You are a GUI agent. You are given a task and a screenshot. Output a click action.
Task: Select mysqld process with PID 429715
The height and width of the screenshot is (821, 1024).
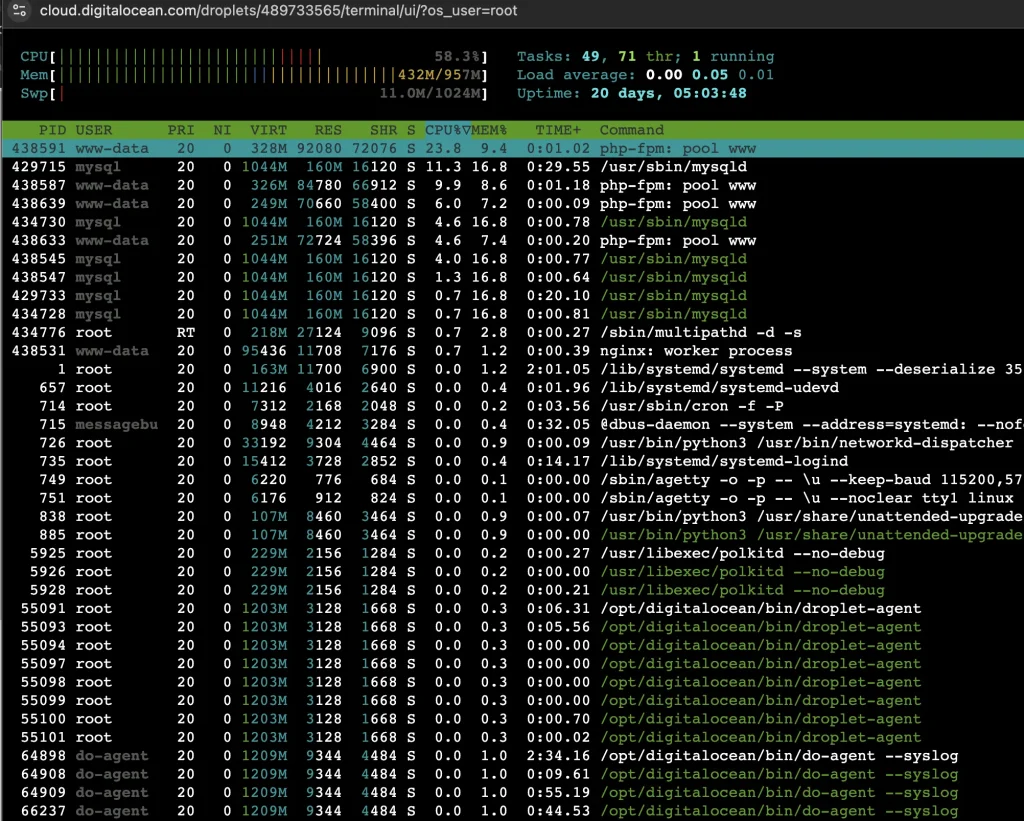pyautogui.click(x=512, y=167)
